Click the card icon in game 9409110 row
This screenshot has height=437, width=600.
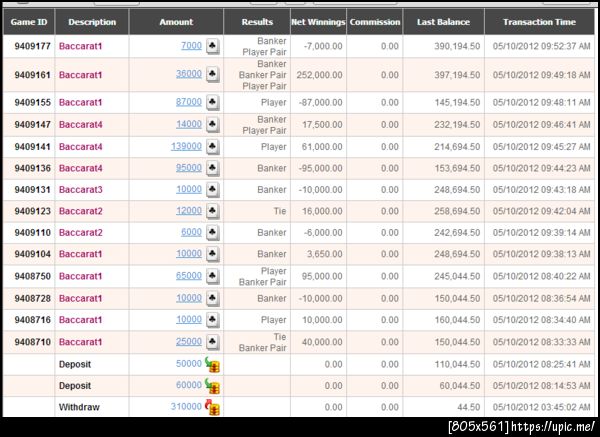[213, 232]
